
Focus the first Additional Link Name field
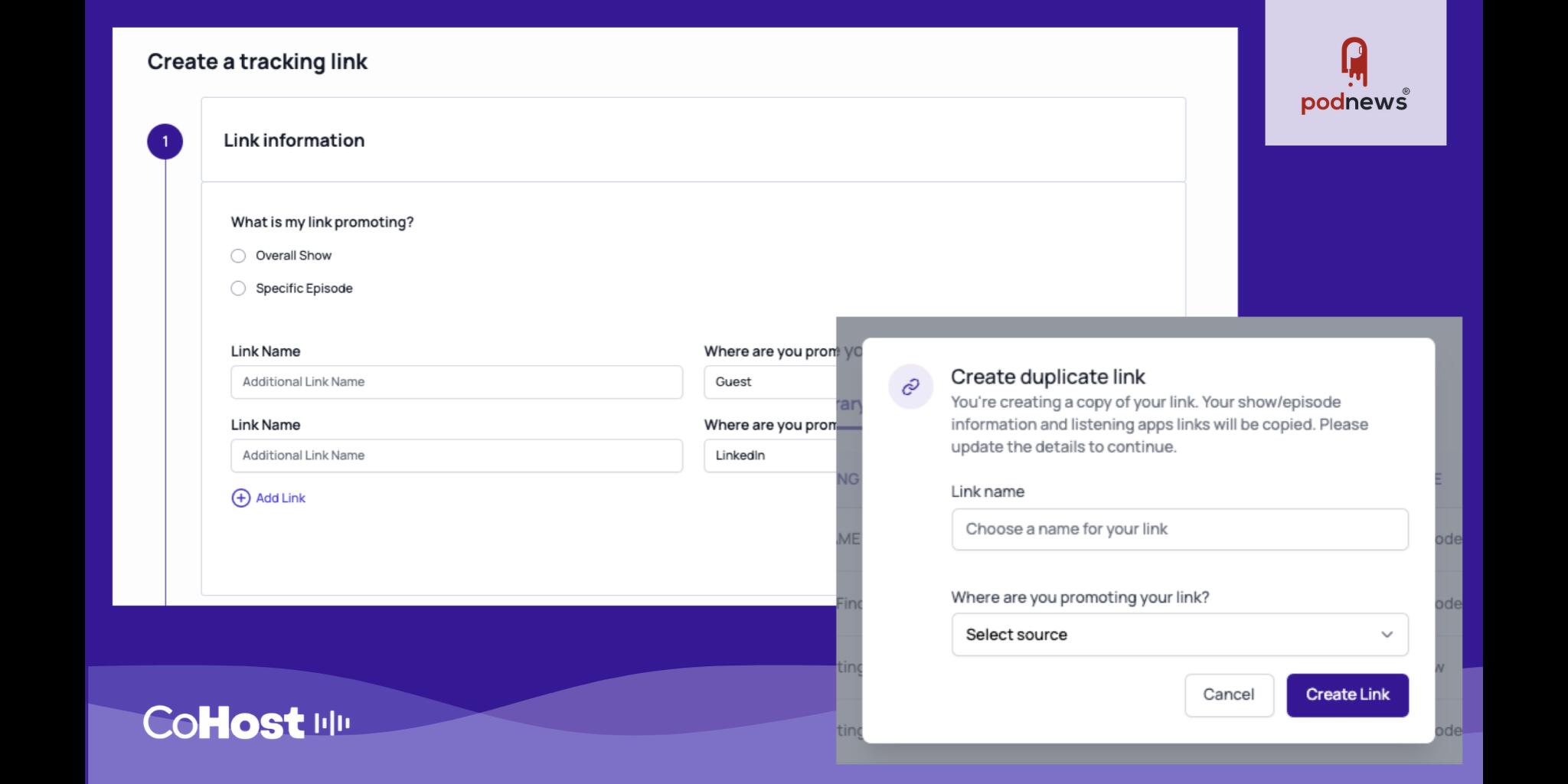click(456, 382)
